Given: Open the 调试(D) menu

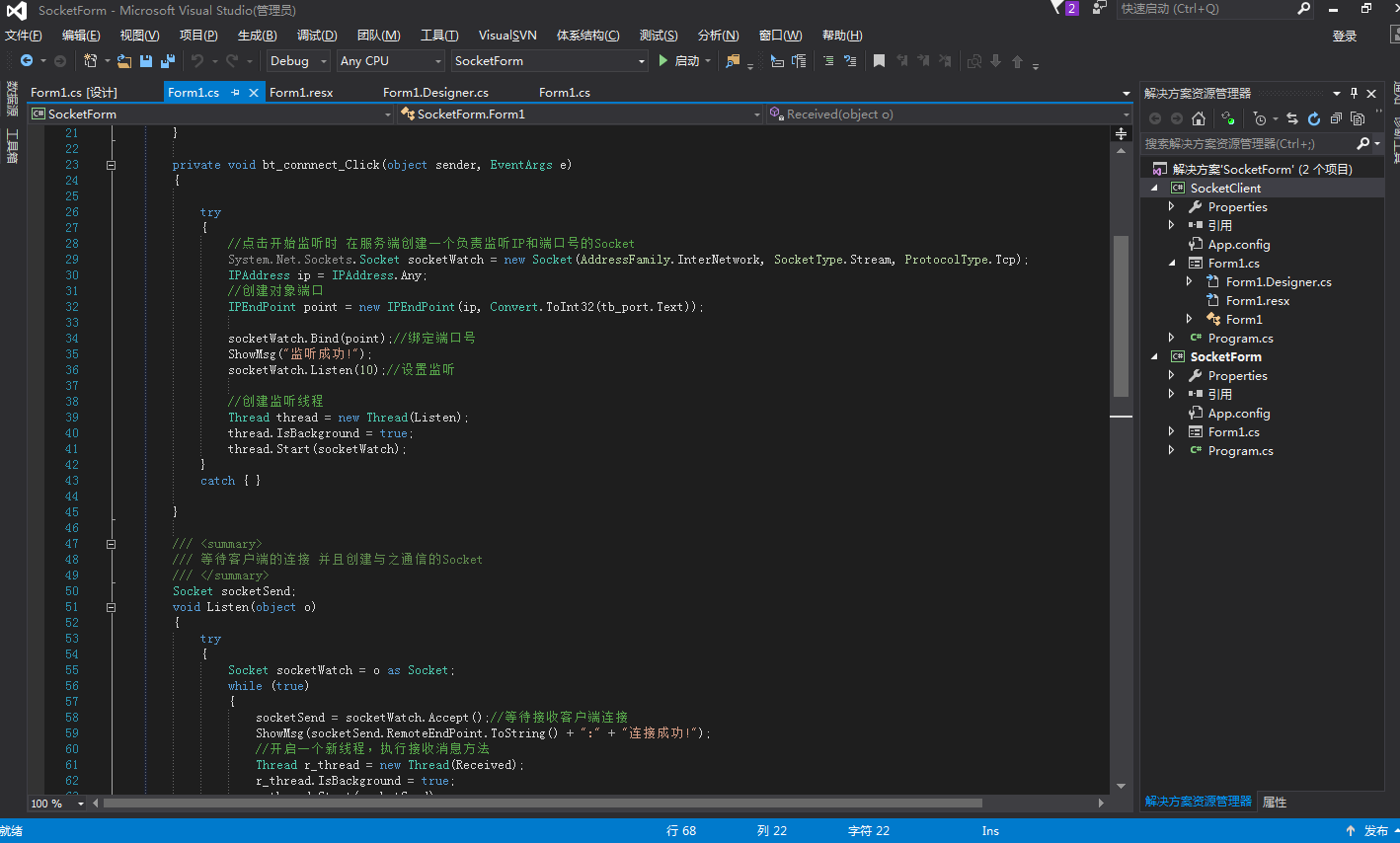Looking at the screenshot, I should pyautogui.click(x=317, y=36).
